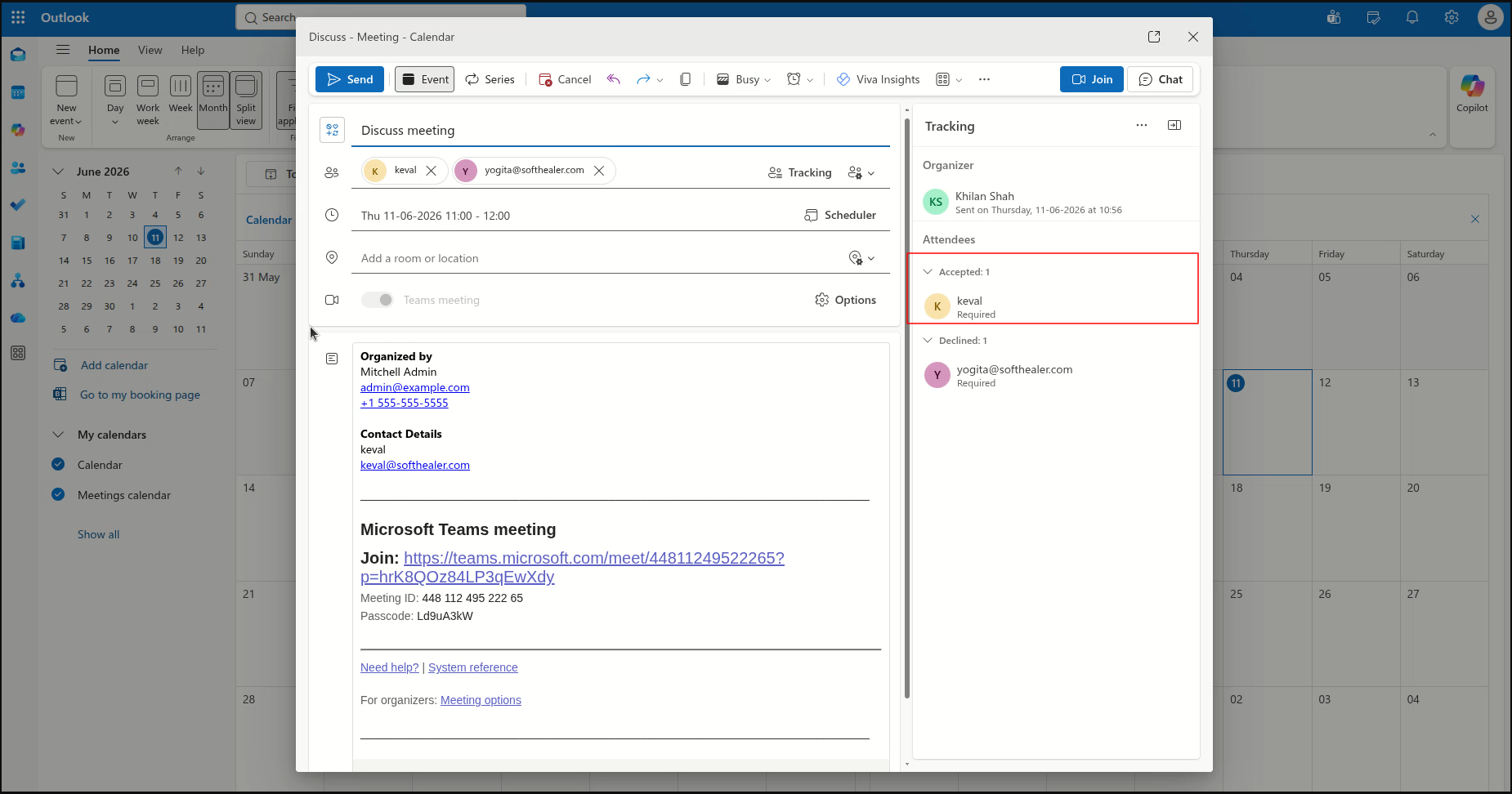This screenshot has height=794, width=1512.
Task: Toggle the navigation pane hamburger icon
Action: [x=63, y=50]
